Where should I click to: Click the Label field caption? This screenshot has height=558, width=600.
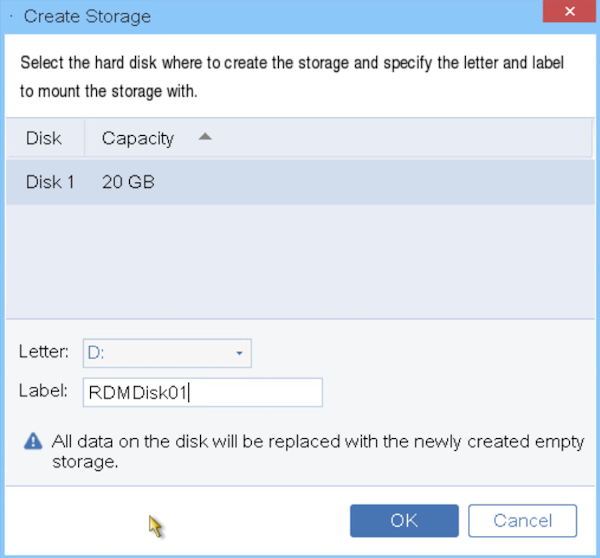(43, 391)
